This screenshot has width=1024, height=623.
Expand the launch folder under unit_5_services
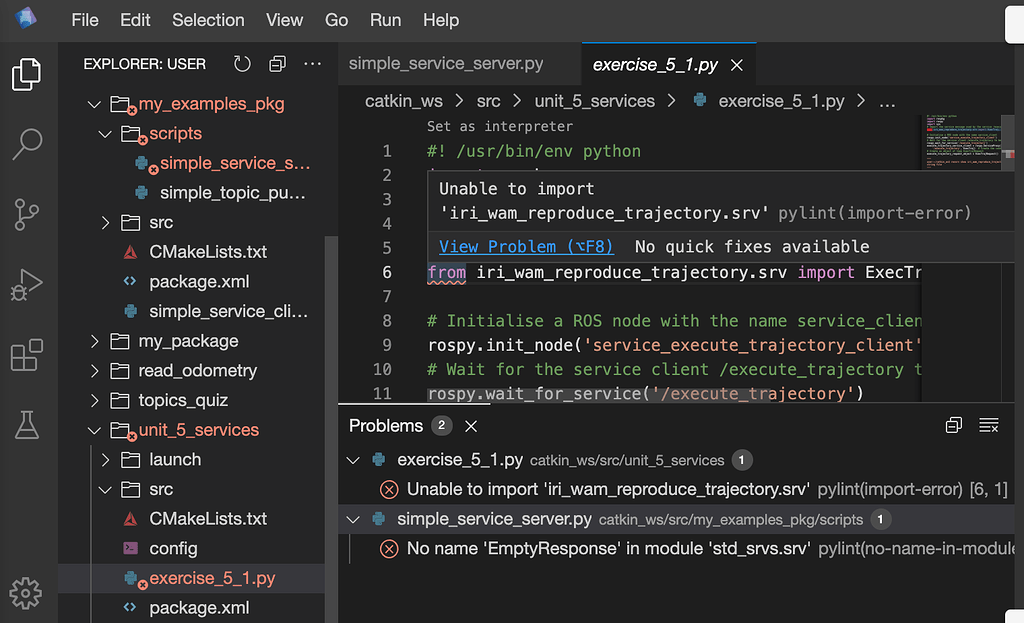[x=107, y=459]
